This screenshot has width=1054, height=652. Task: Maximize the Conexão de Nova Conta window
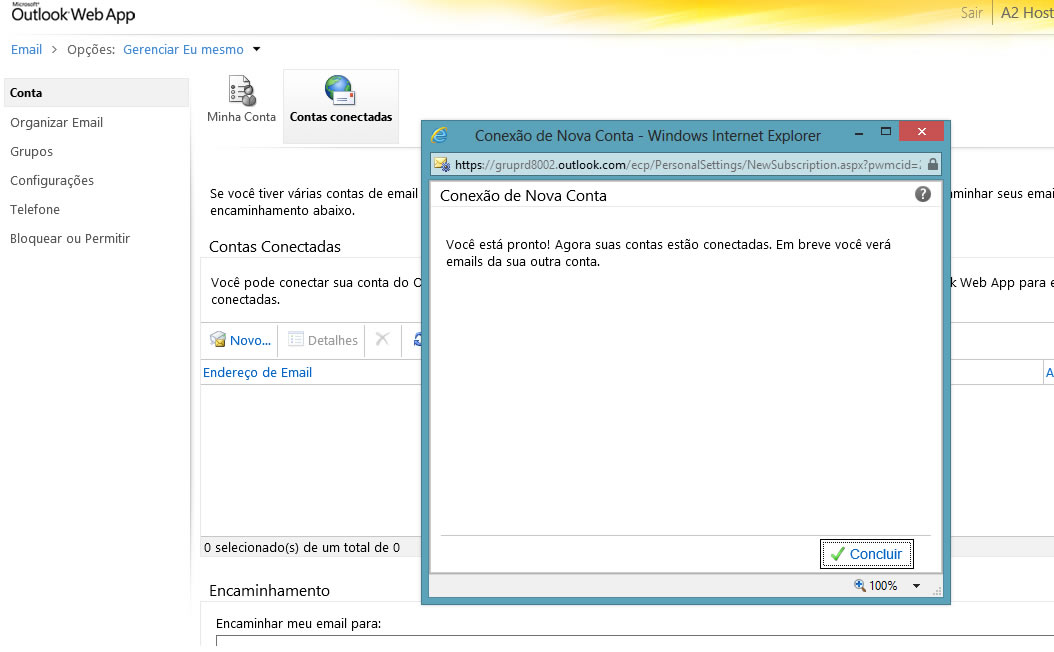[885, 132]
